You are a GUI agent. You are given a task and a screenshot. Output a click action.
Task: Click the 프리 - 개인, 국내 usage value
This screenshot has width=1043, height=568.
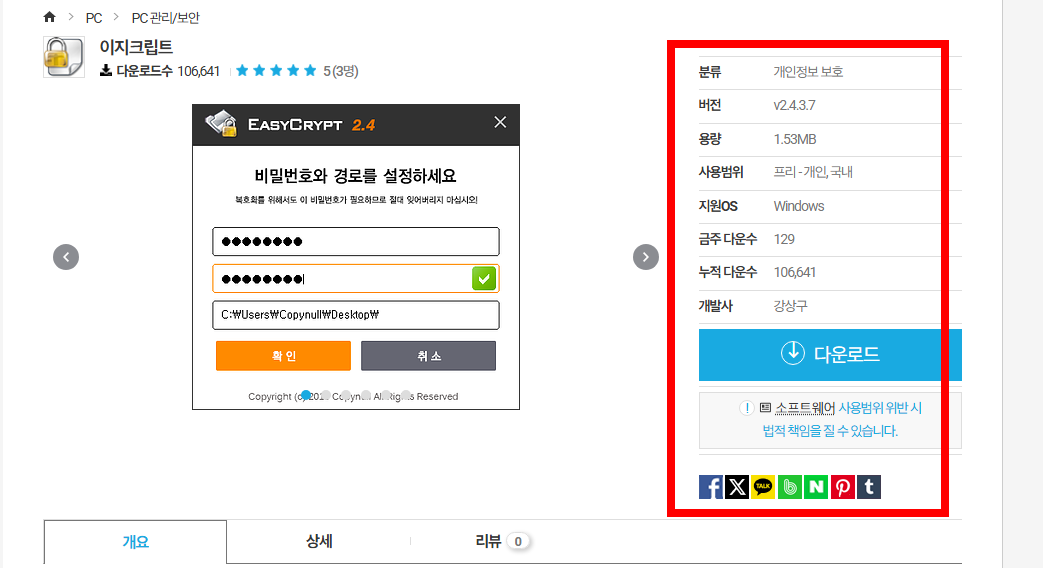click(x=813, y=172)
